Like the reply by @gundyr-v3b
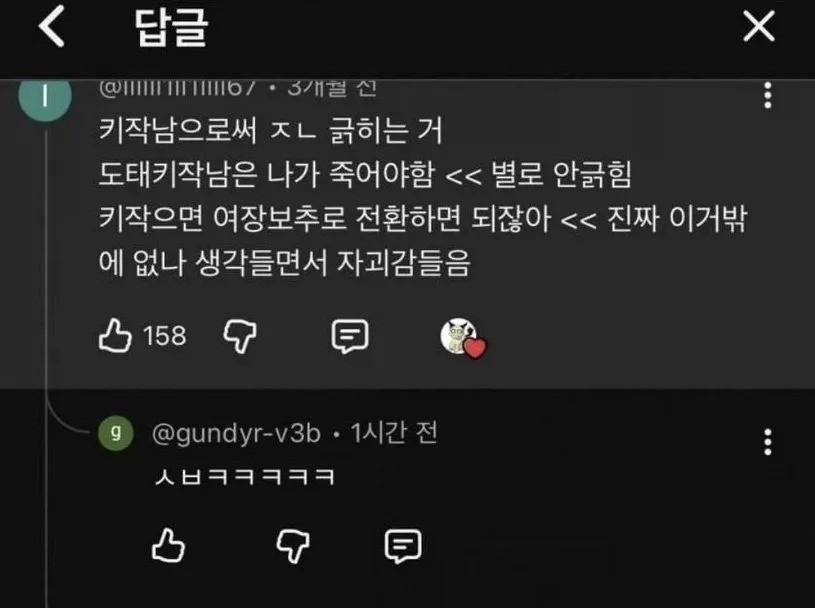815x608 pixels. (x=168, y=545)
